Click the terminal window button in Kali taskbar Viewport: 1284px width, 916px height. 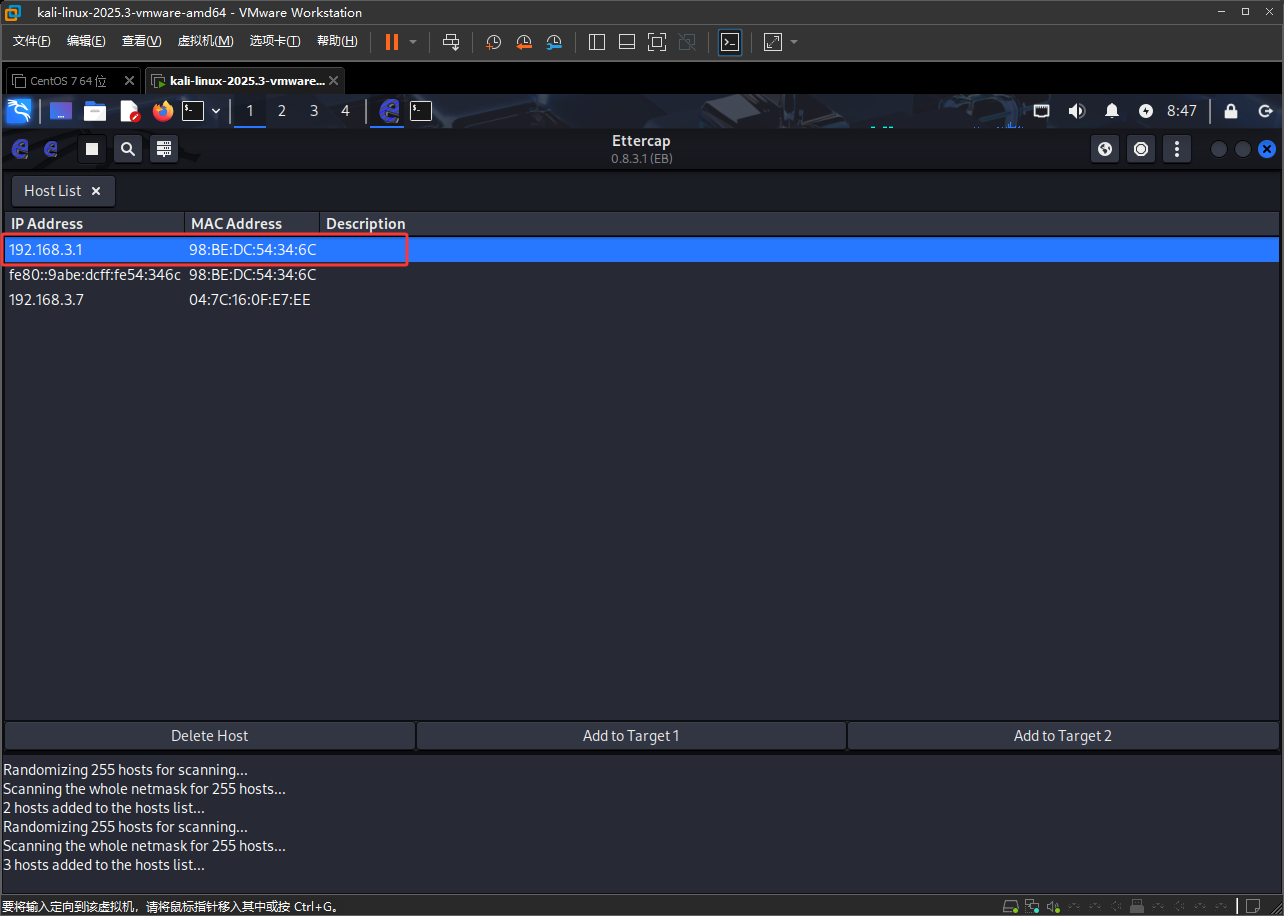click(421, 111)
